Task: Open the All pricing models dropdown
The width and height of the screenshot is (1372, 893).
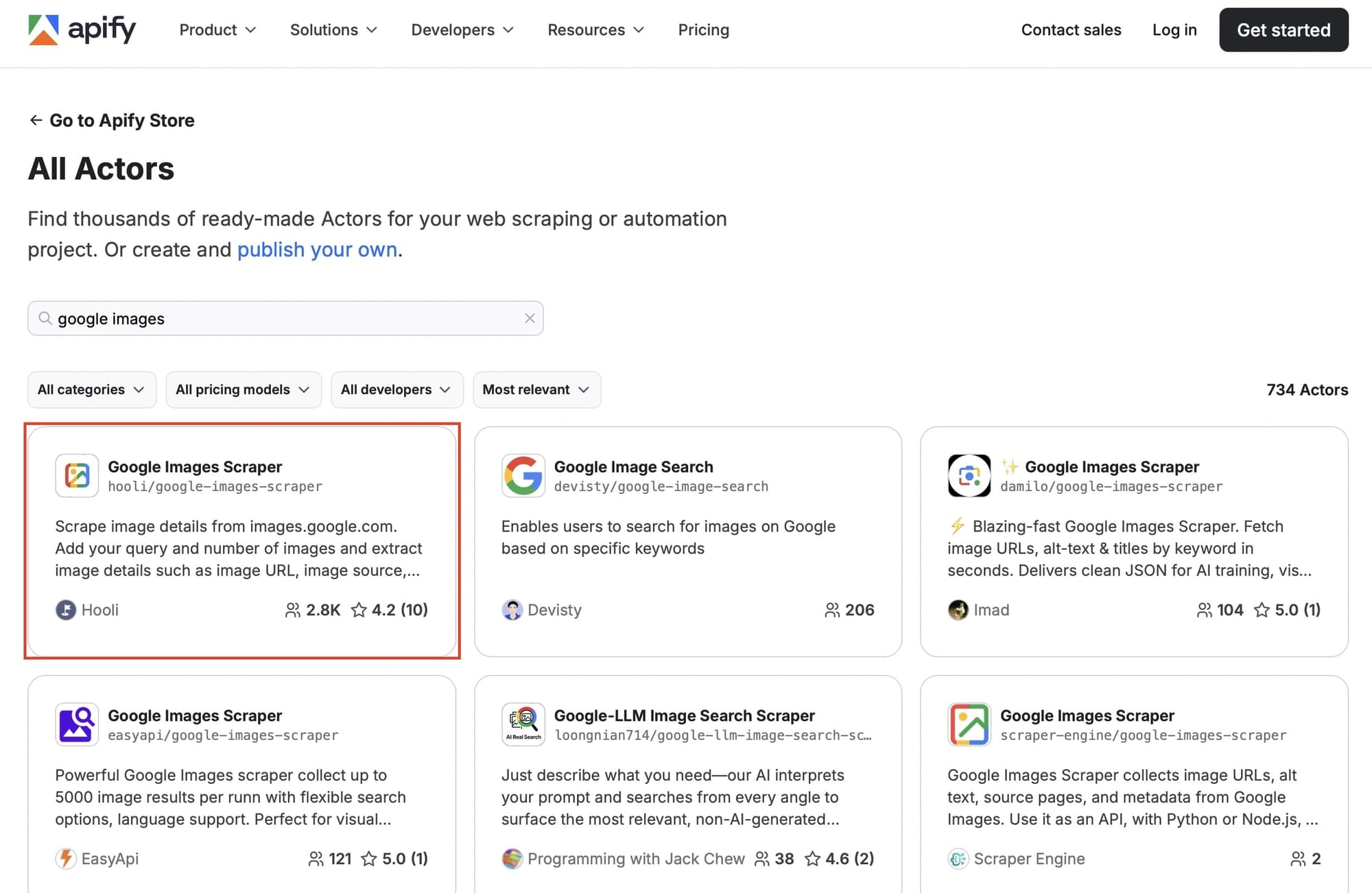Action: coord(243,390)
